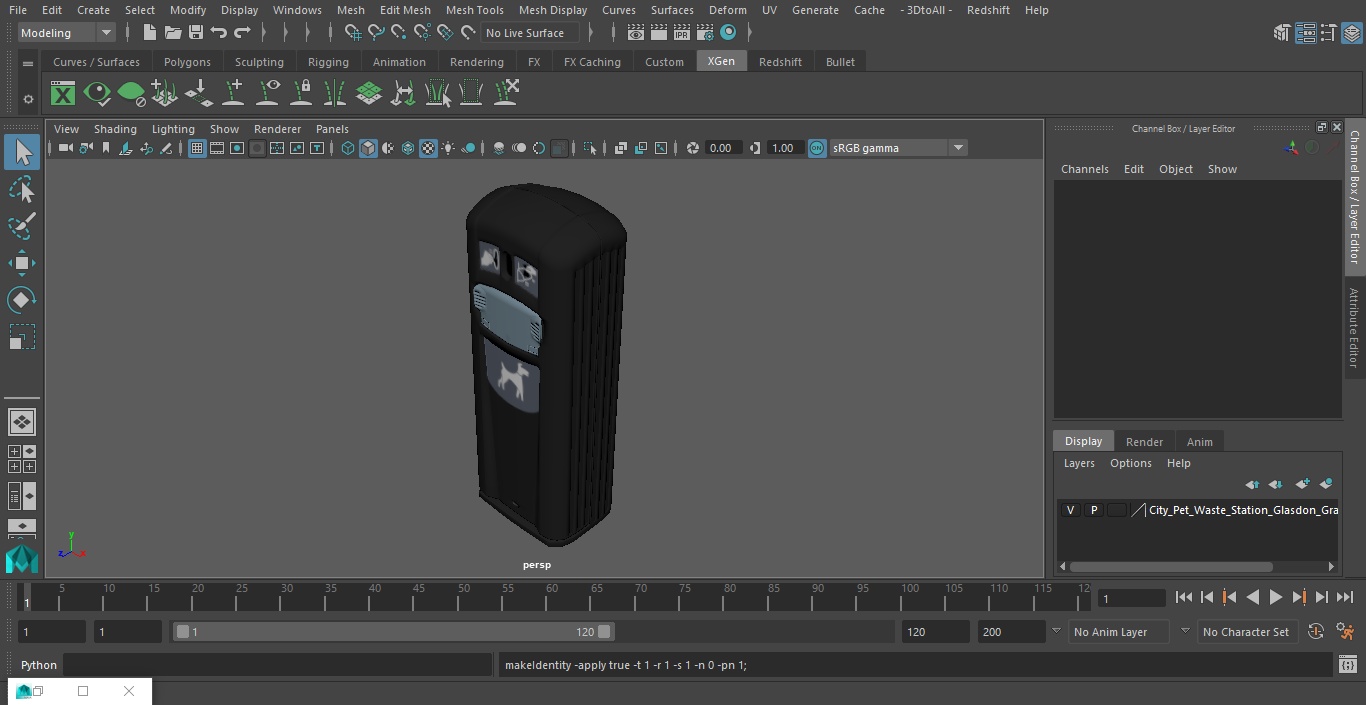Open the shelf tab list menu button
This screenshot has width=1366, height=705.
[28, 62]
